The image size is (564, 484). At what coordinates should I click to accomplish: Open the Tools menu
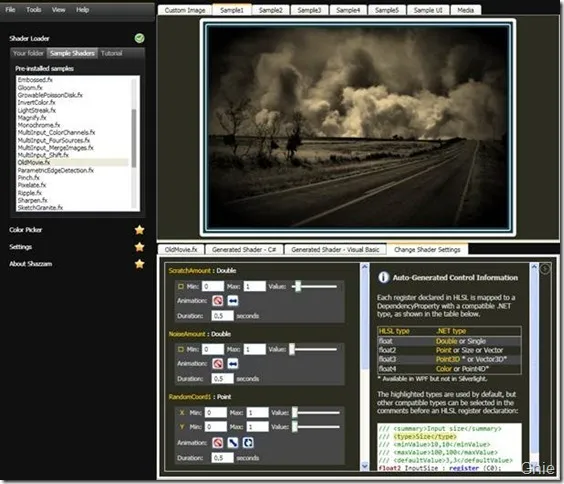[x=33, y=10]
